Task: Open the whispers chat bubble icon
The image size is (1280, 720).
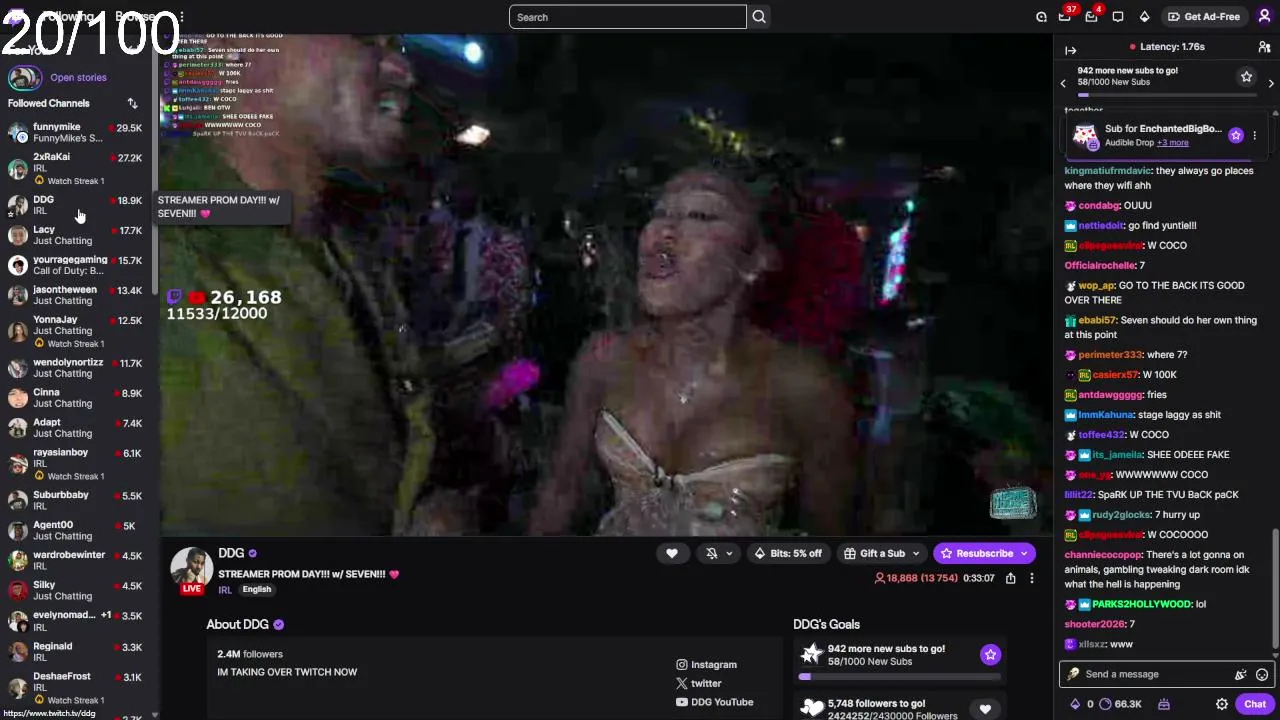Action: [1118, 17]
